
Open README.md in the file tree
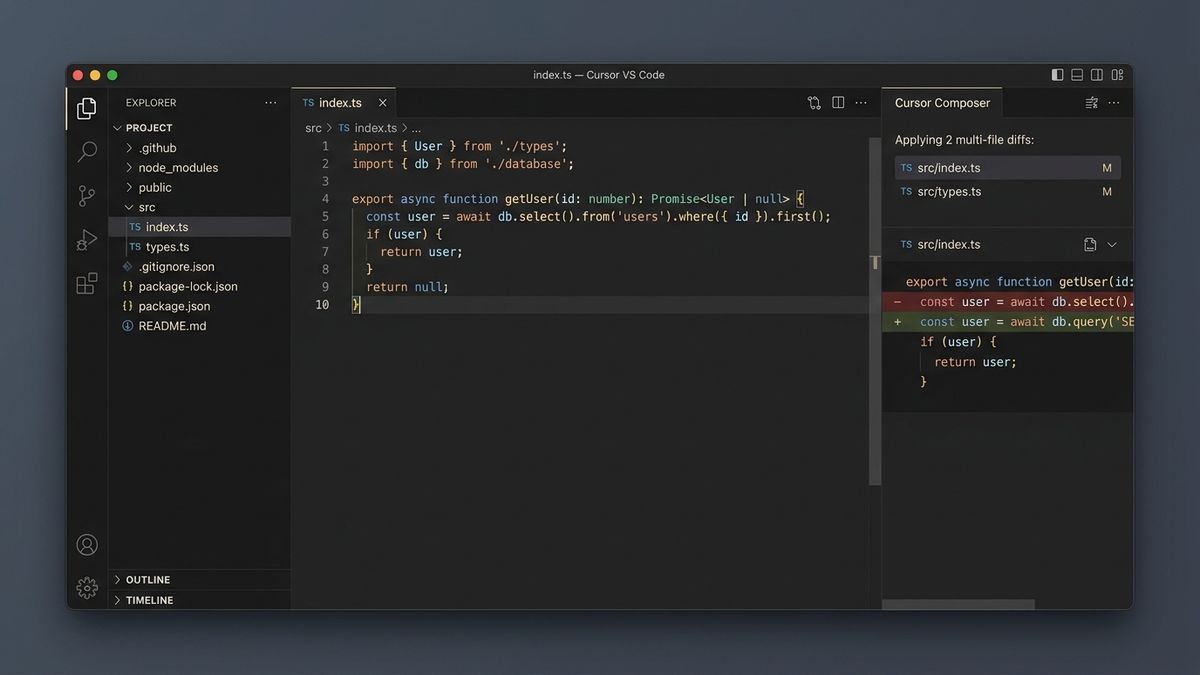coord(199,326)
